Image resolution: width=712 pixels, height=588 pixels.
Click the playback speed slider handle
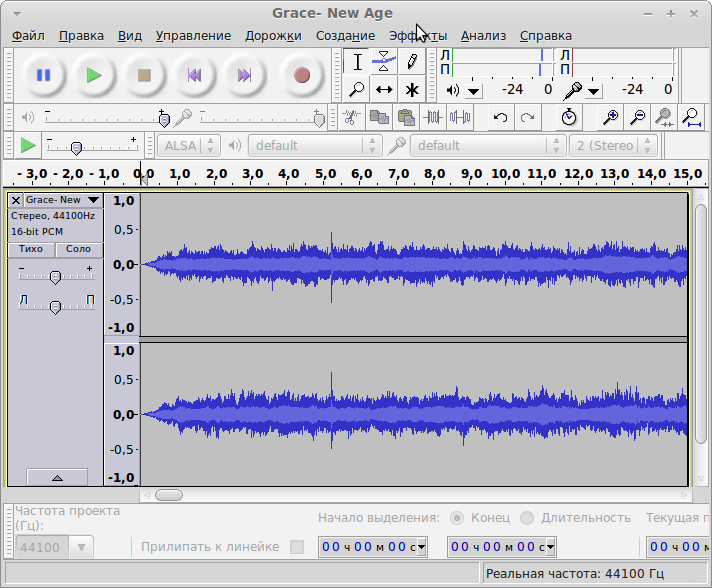click(x=76, y=148)
